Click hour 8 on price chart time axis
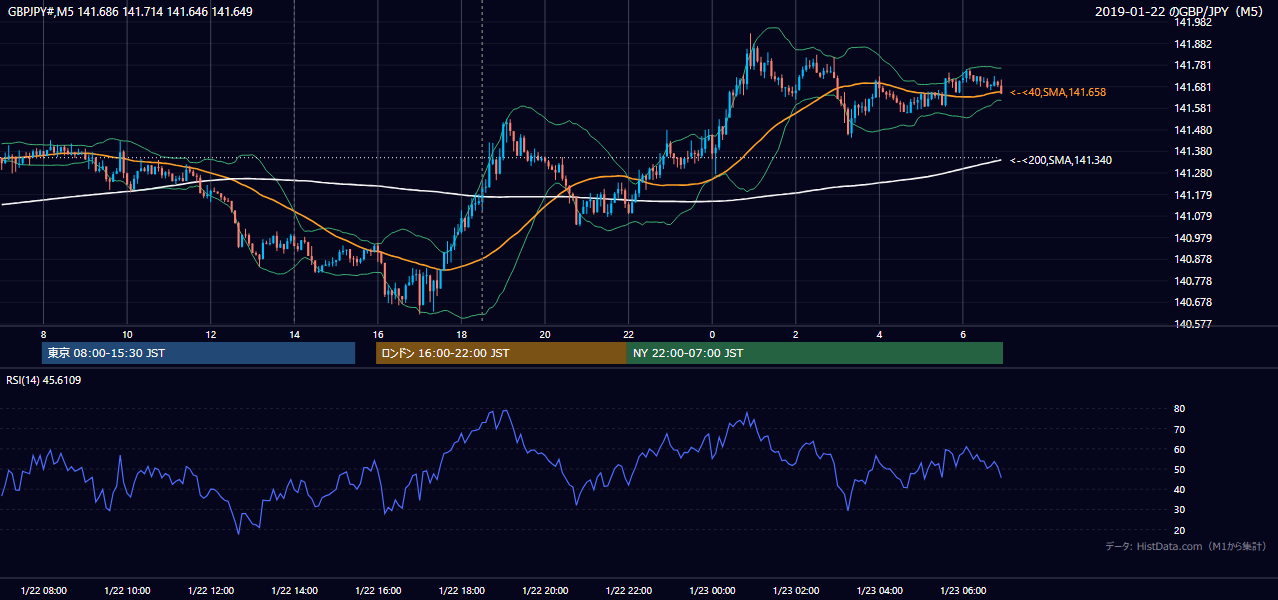This screenshot has height=600, width=1278. click(x=43, y=334)
